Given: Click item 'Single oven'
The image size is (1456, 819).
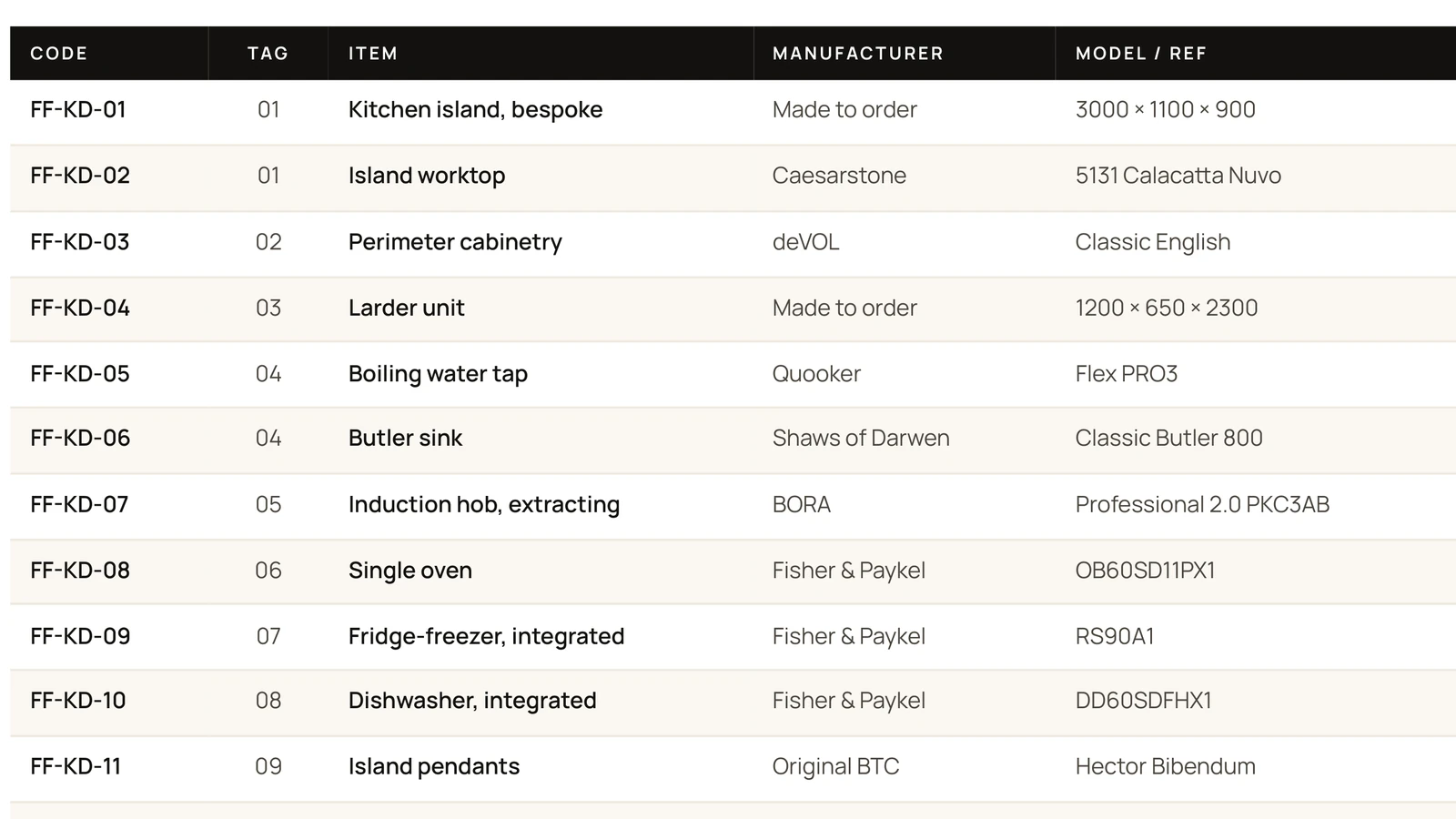Looking at the screenshot, I should [410, 571].
